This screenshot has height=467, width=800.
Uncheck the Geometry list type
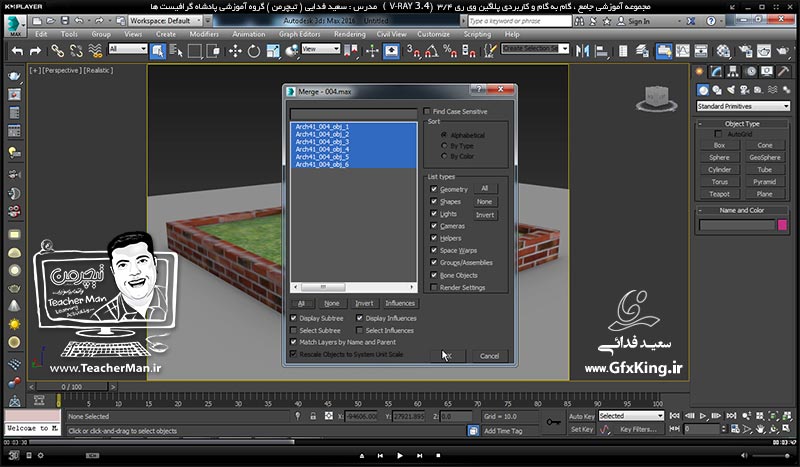[x=434, y=189]
